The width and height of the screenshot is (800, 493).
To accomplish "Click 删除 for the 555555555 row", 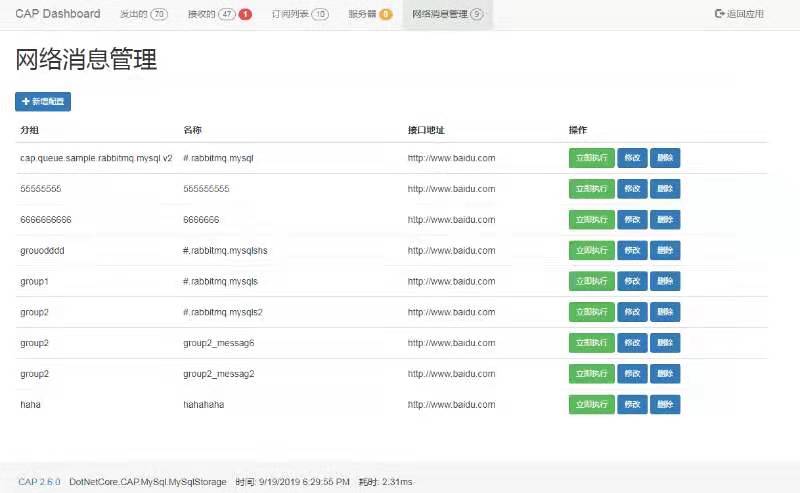I will [665, 189].
